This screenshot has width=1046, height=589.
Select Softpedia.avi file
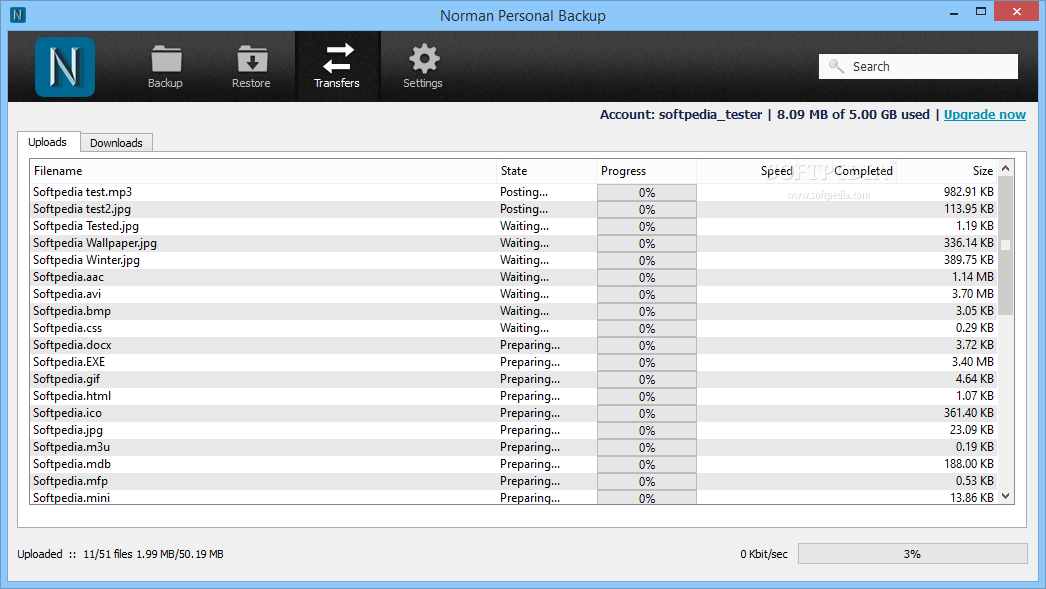pos(67,294)
